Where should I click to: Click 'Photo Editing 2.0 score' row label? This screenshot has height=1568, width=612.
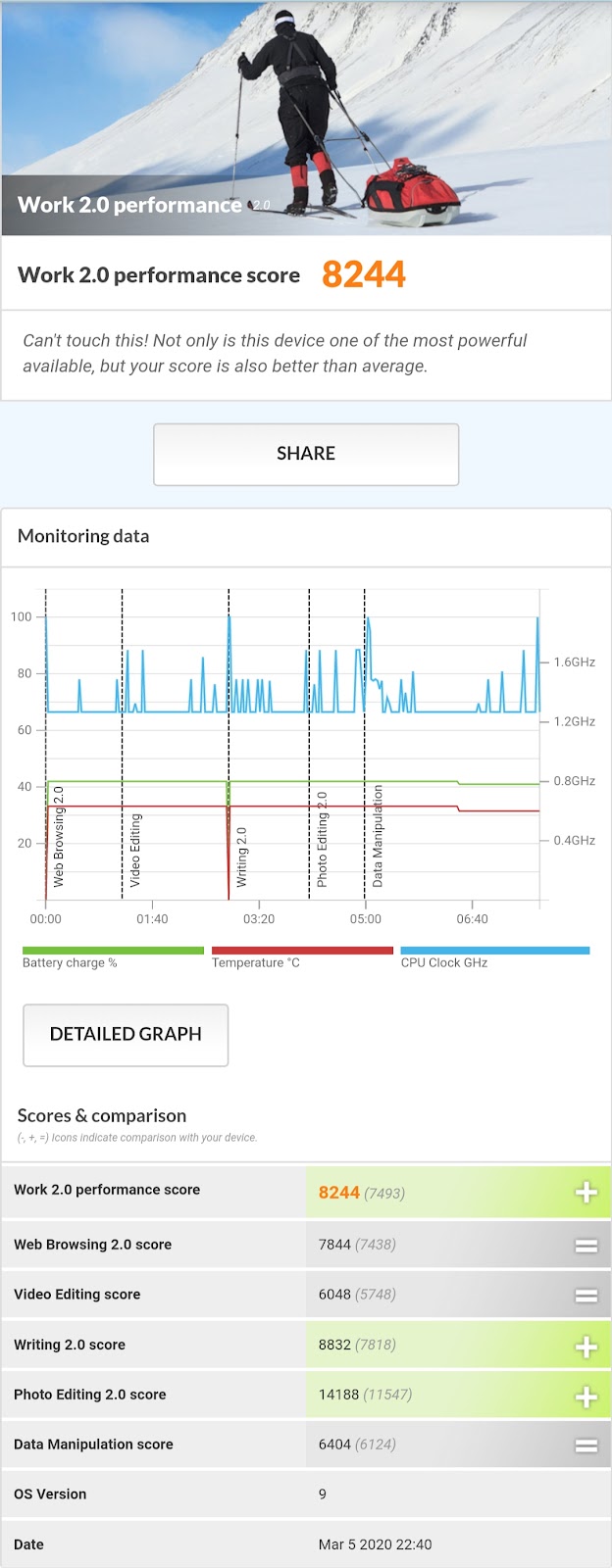click(90, 1395)
